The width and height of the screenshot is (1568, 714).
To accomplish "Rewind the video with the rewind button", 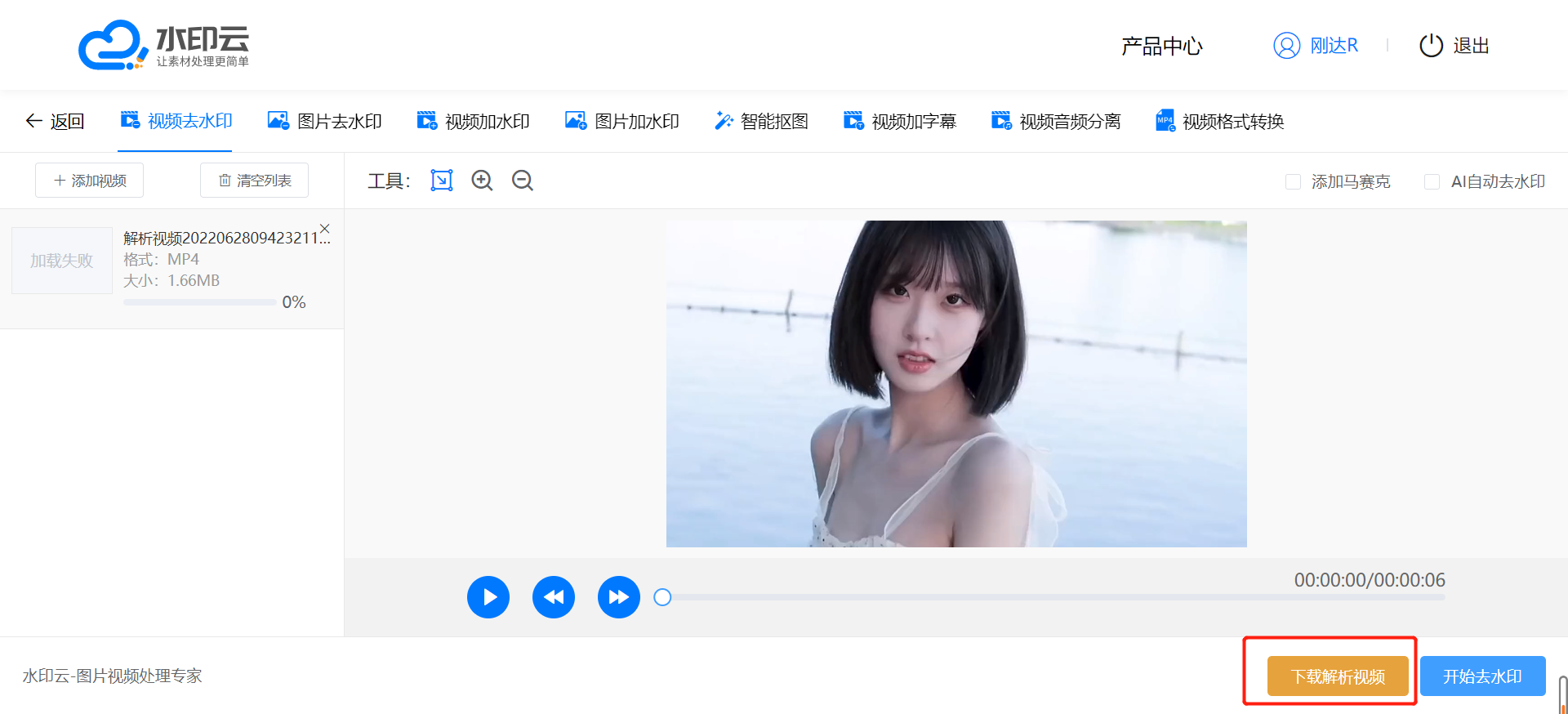I will tap(554, 597).
